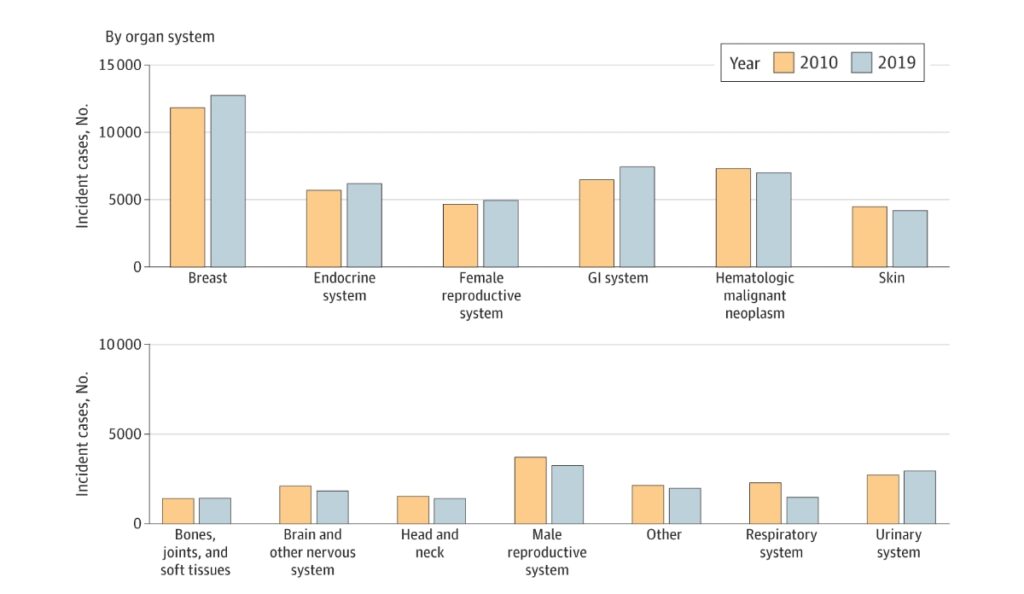
Task: Click the Head and neck 2010 bar
Action: tap(413, 510)
